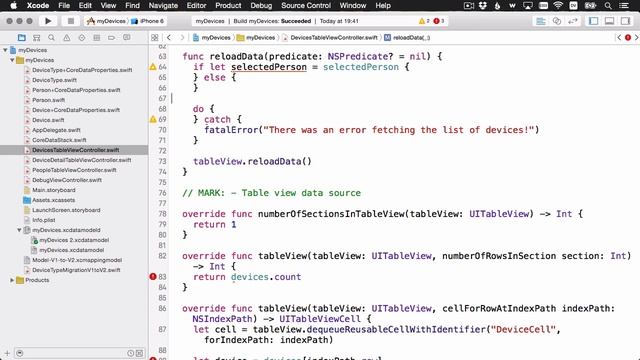This screenshot has height=360, width=640.
Task: Open the Editor menu
Action: click(196, 6)
